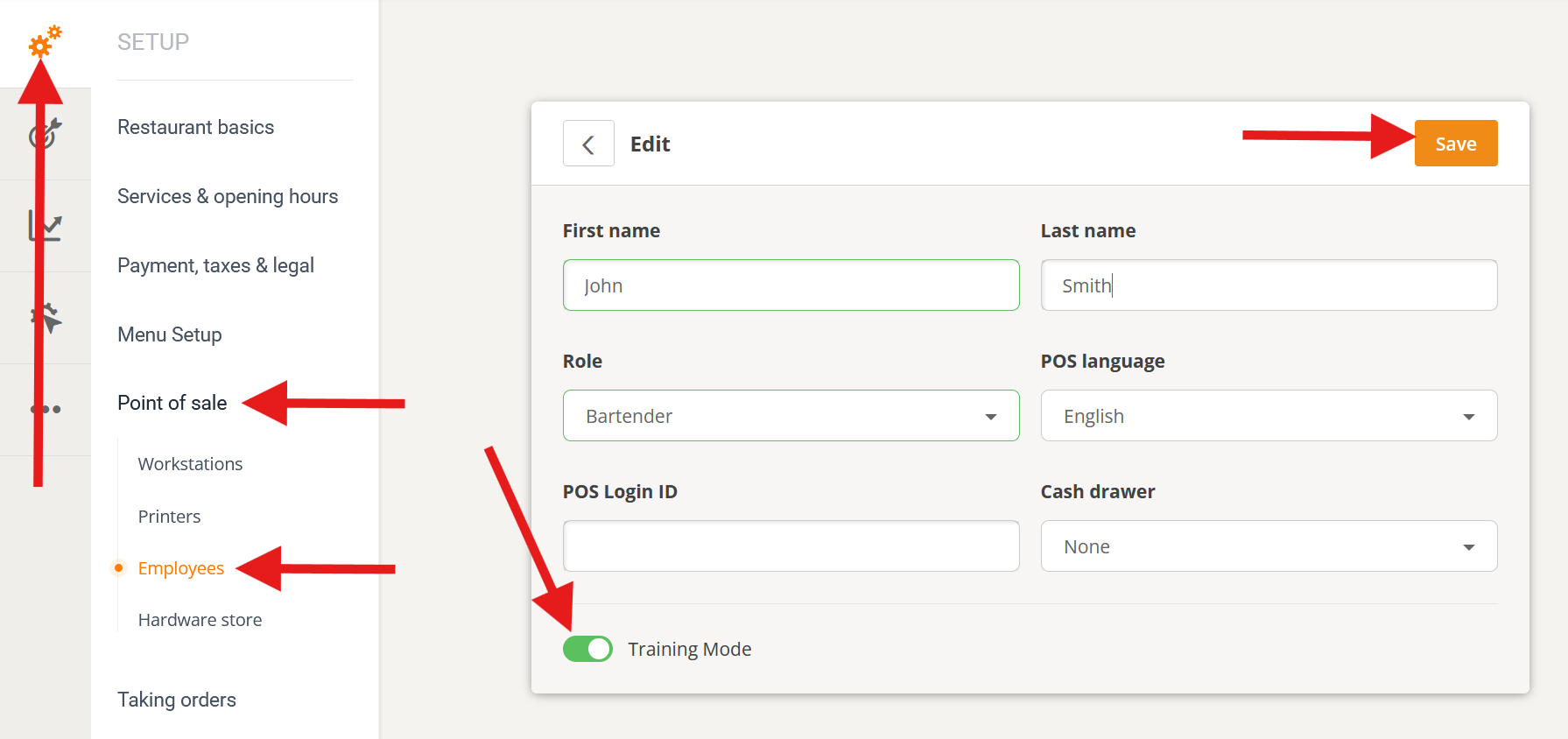Screen dimensions: 1568x739
Task: Select Workstations under Point of sale
Action: pos(190,464)
